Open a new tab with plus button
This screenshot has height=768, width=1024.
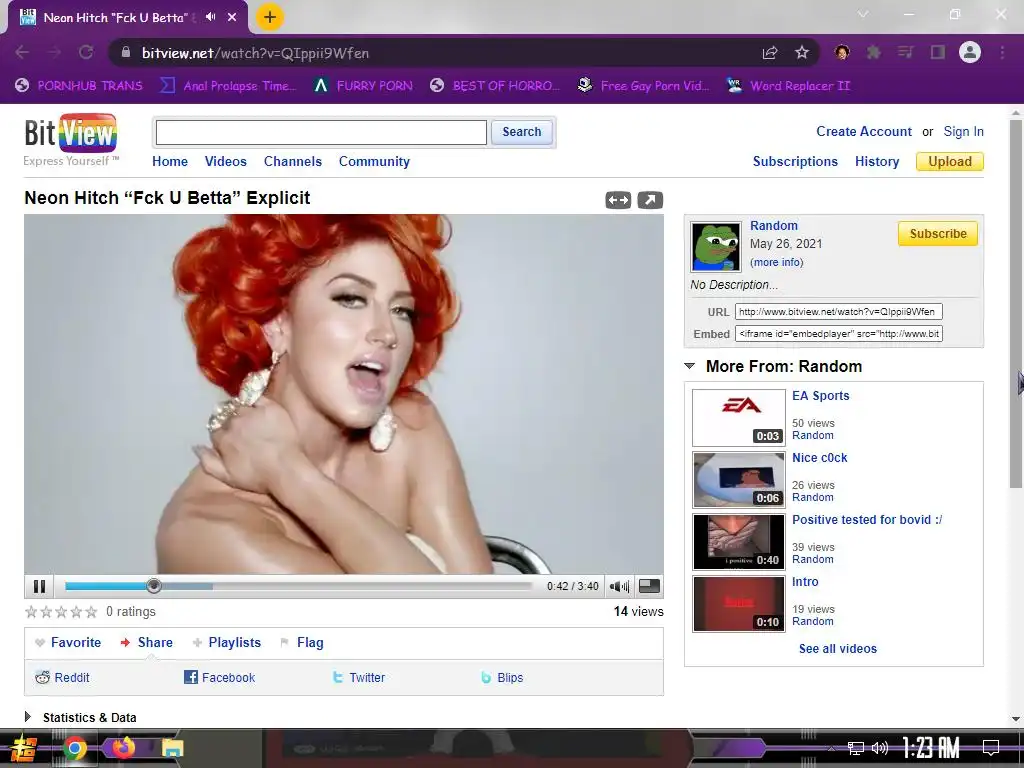pos(270,18)
